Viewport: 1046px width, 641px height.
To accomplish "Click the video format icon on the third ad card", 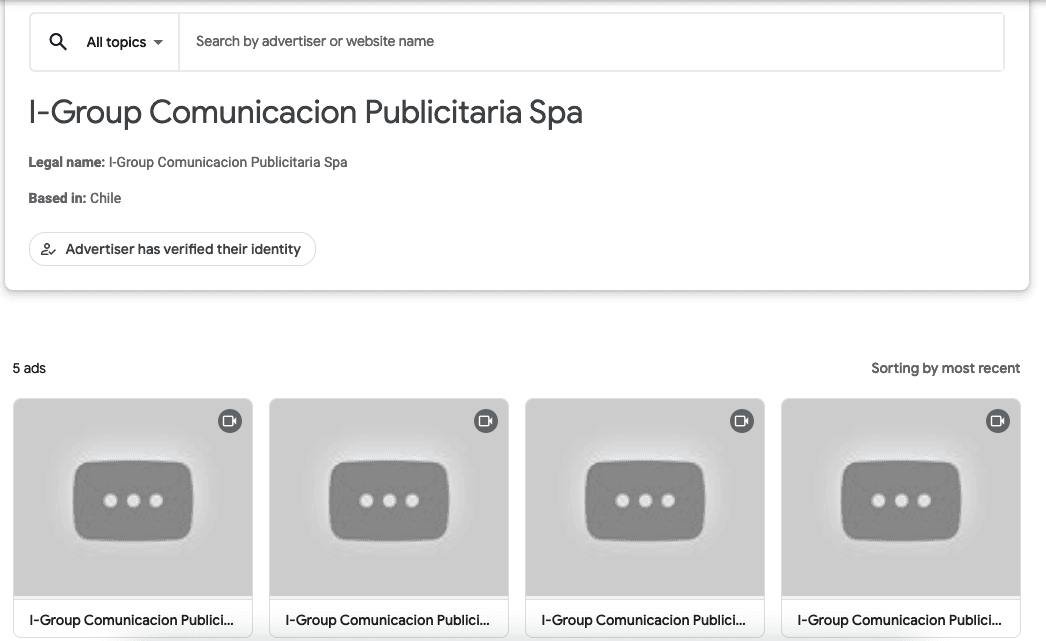I will point(742,421).
